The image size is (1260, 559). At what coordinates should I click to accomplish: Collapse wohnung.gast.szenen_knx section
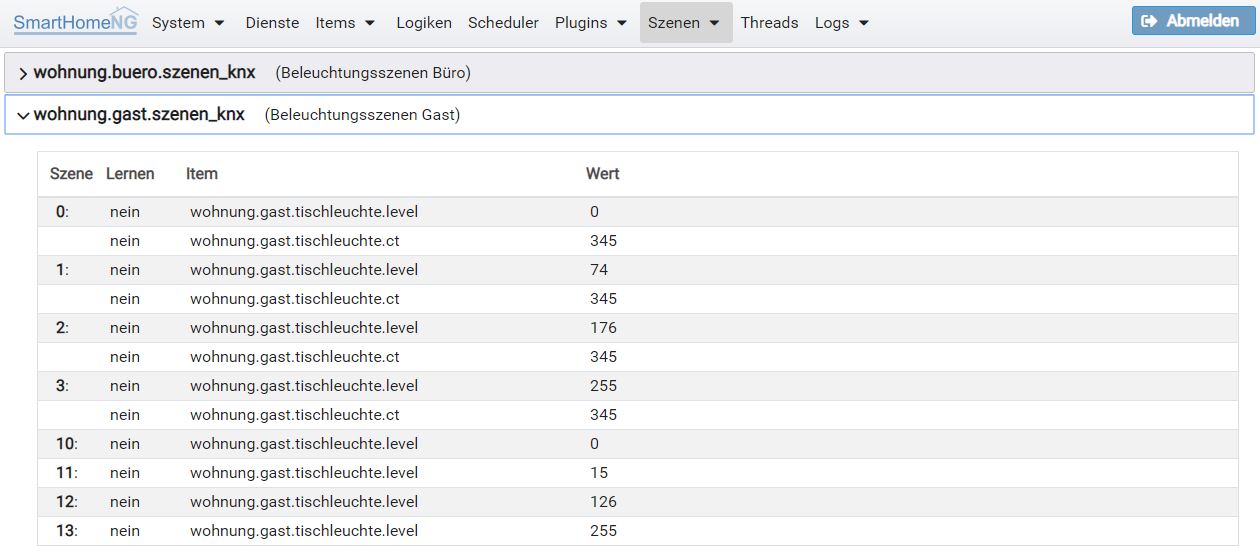click(139, 115)
